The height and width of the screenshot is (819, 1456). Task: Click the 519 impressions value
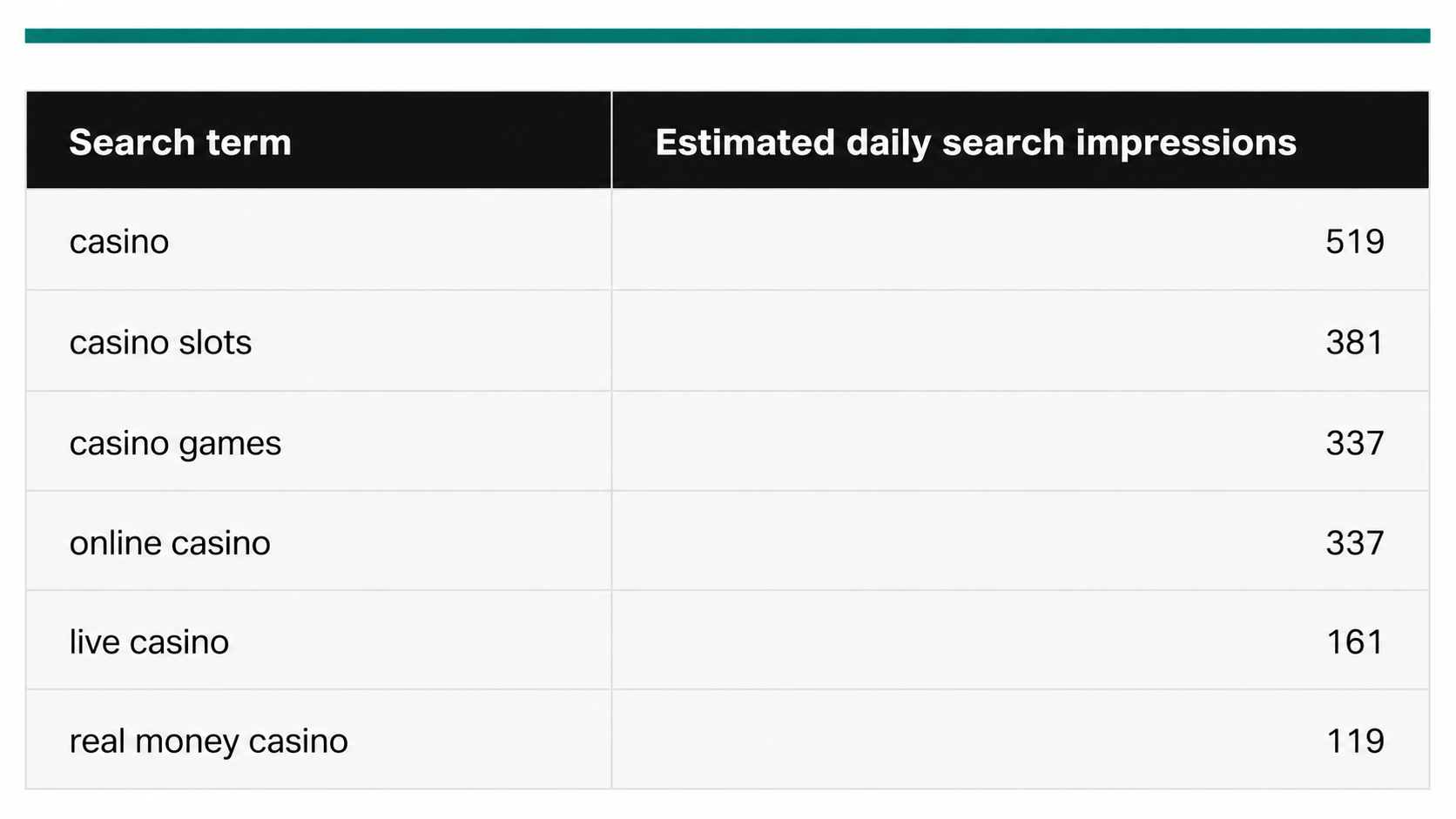pyautogui.click(x=1355, y=241)
